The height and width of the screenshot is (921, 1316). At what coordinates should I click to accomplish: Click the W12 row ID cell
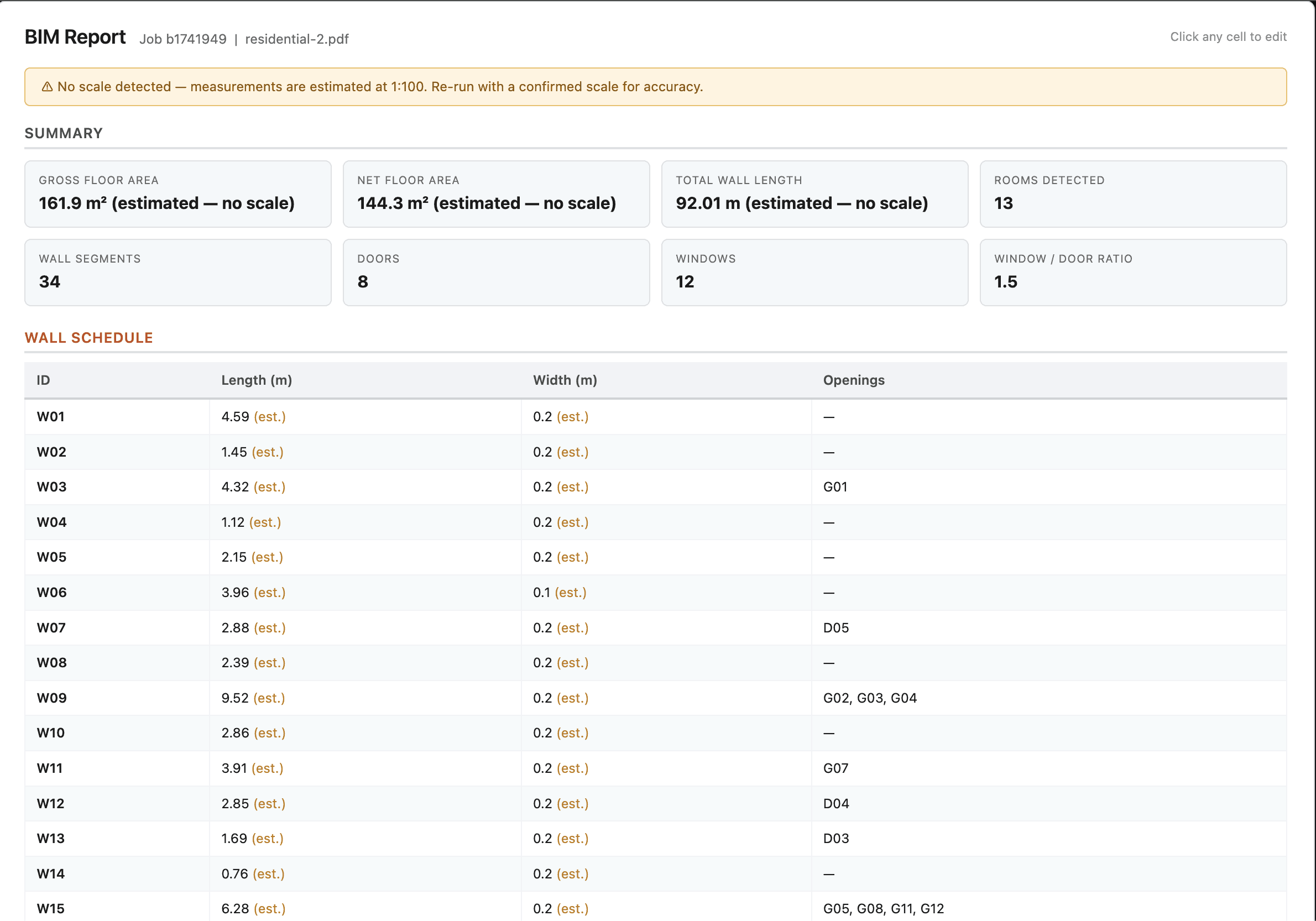click(50, 803)
